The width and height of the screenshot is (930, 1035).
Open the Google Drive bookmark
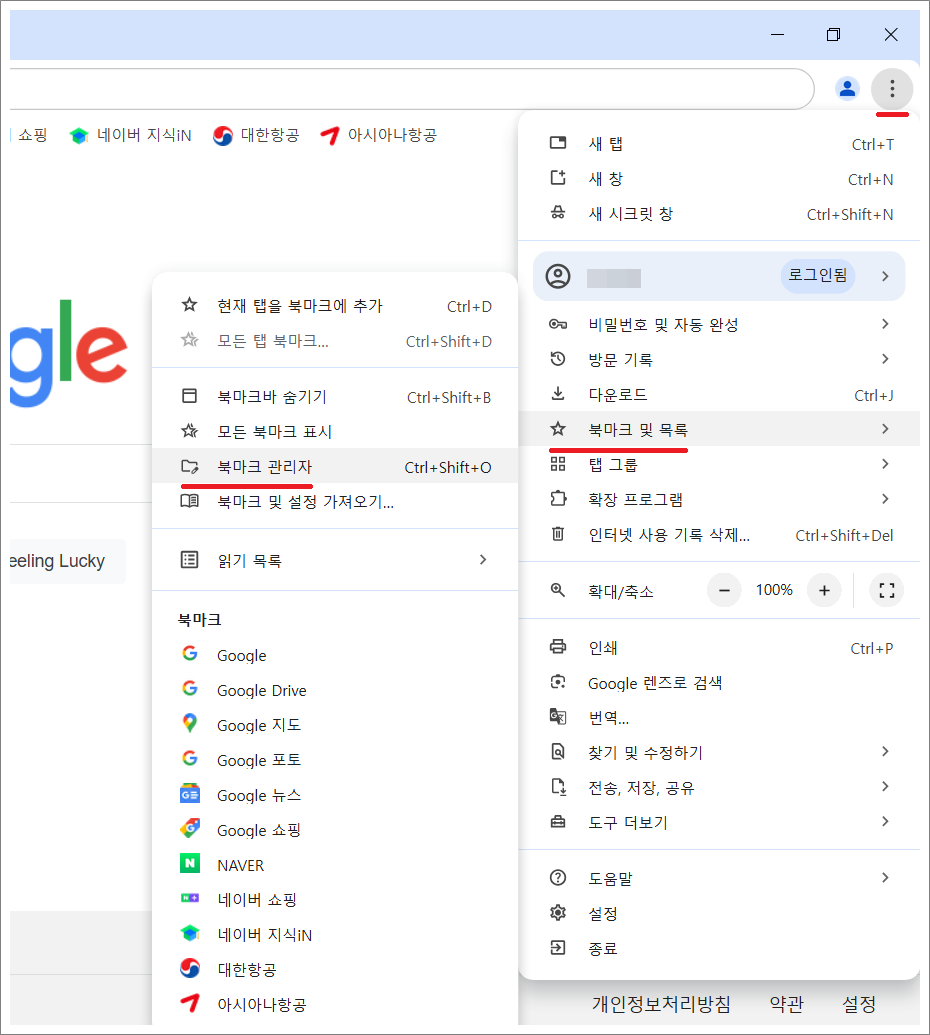coord(260,689)
